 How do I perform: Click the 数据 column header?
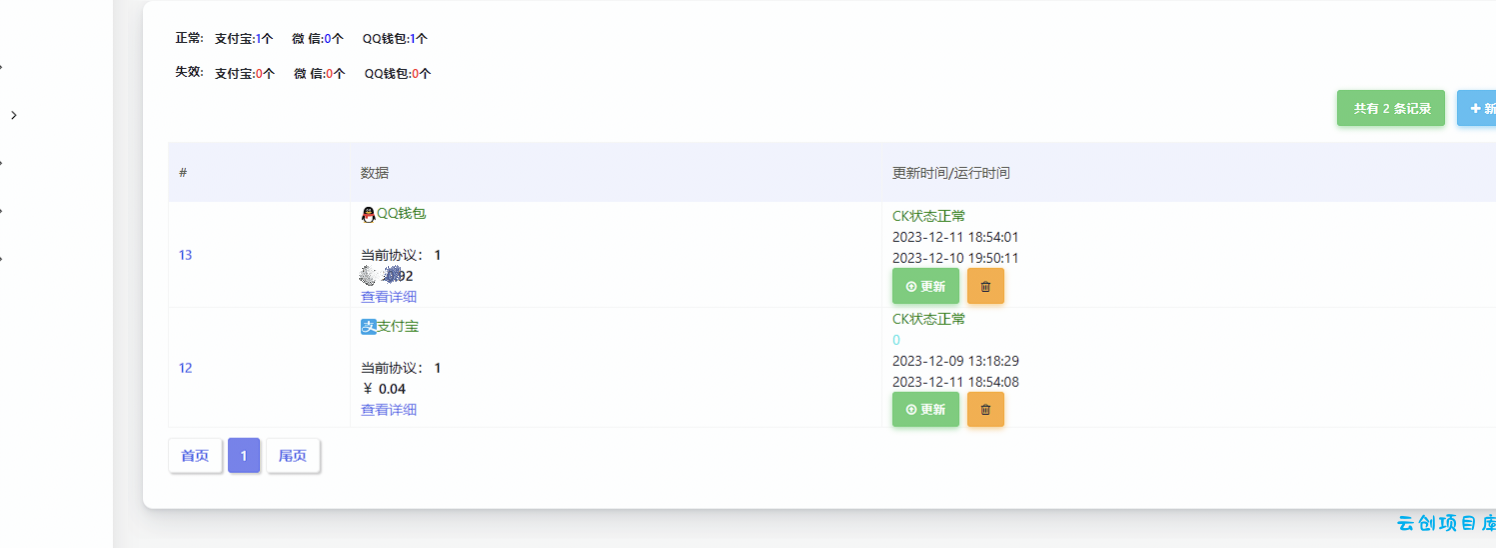(374, 173)
